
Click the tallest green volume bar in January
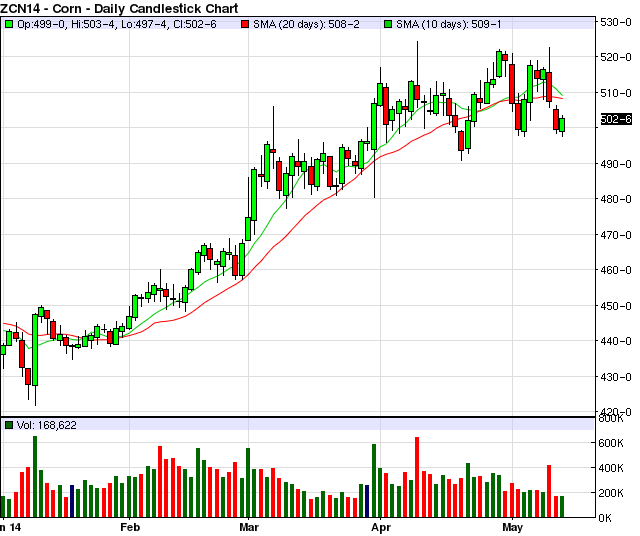click(35, 477)
